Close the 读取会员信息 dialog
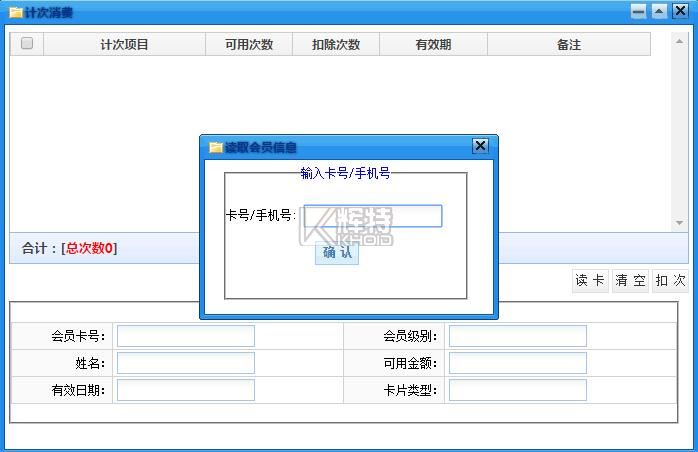698x452 pixels. pos(480,146)
